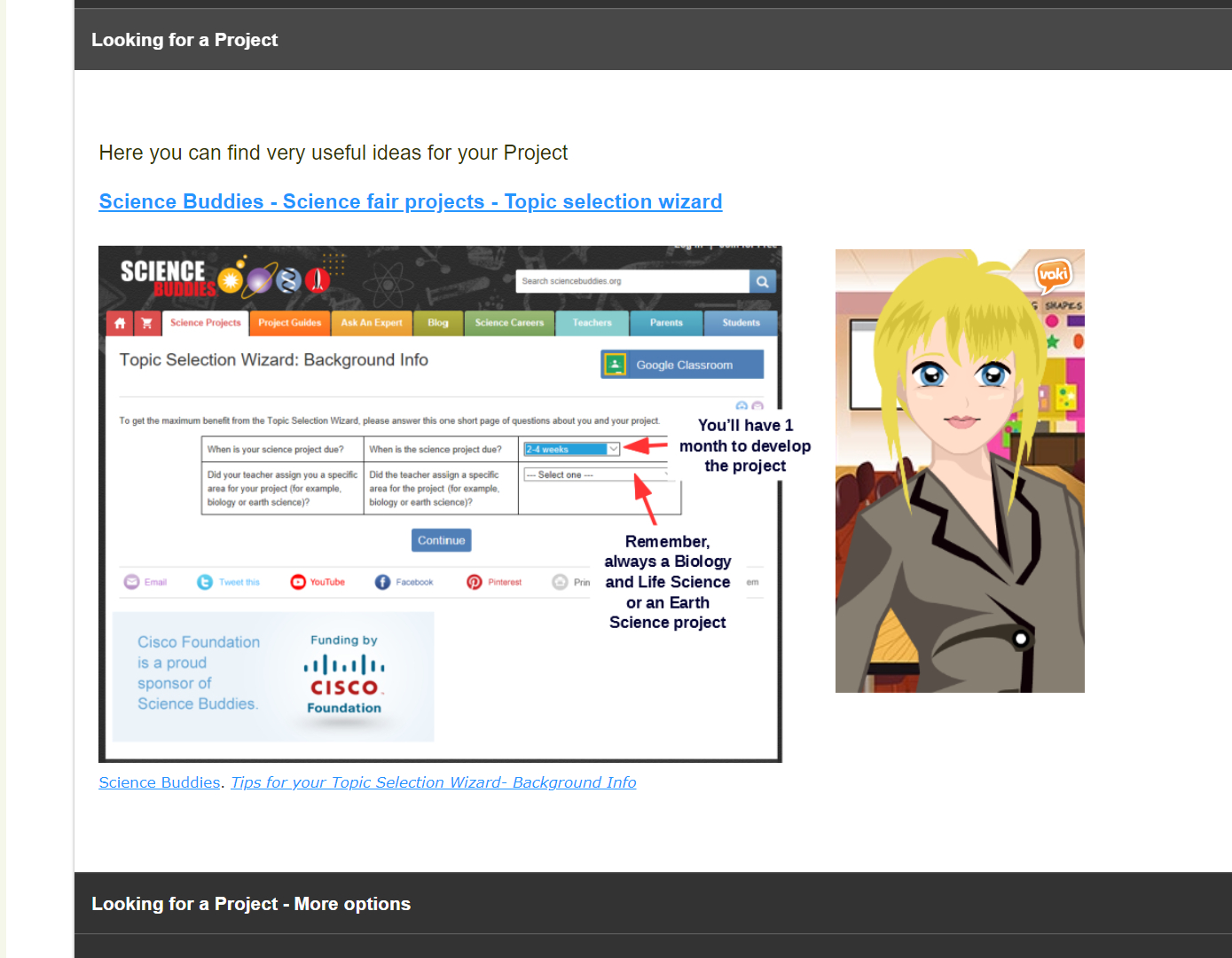Image resolution: width=1232 pixels, height=958 pixels.
Task: Click the shopping cart icon in nav
Action: 146,323
